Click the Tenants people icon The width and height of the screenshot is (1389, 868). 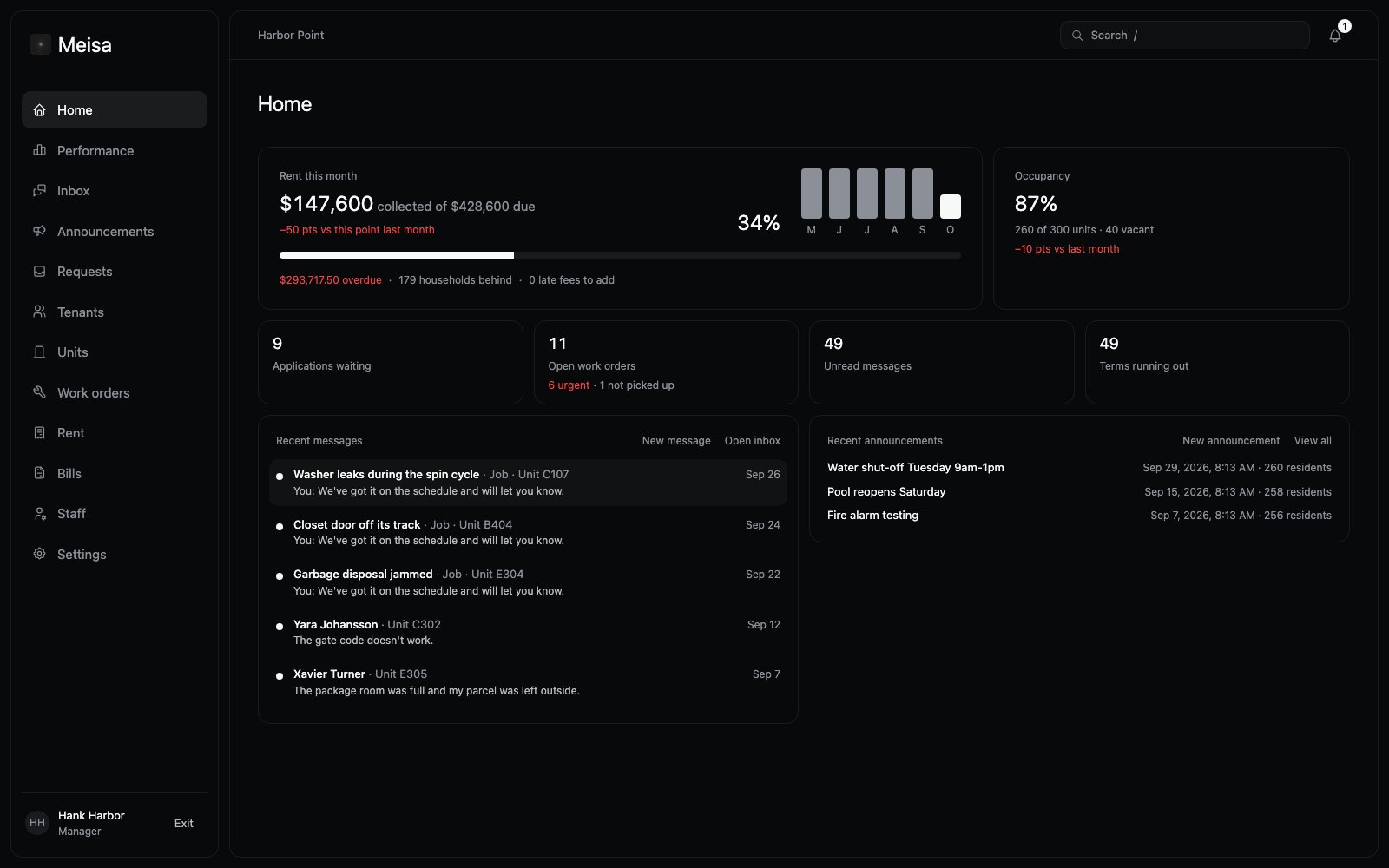39,312
